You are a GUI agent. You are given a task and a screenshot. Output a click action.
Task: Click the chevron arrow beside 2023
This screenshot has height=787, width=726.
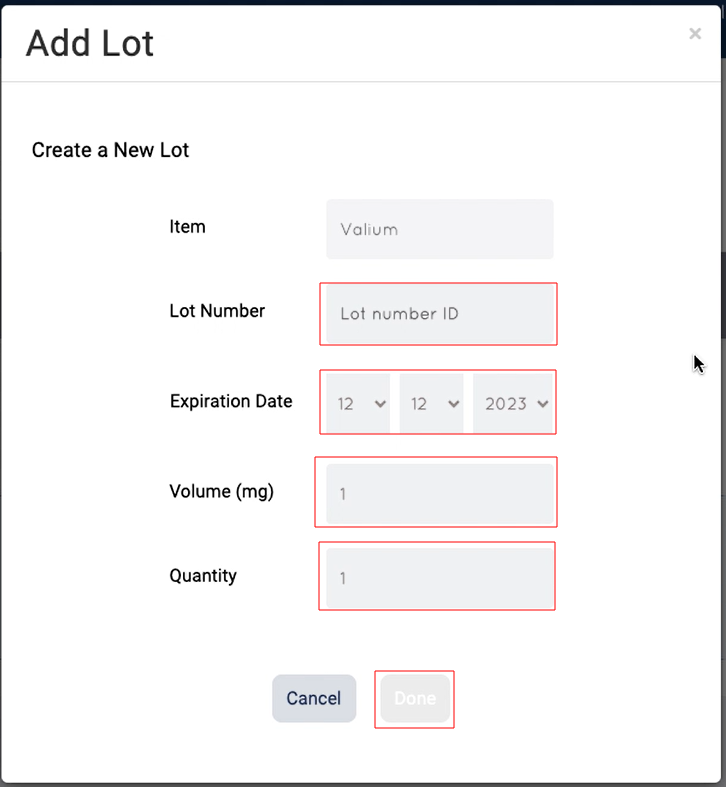[x=543, y=404]
